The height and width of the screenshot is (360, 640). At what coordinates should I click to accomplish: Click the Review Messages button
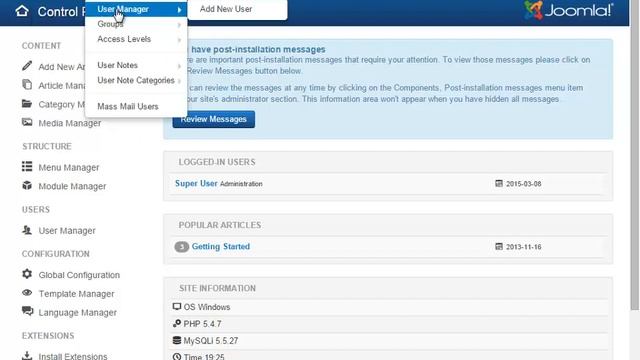coord(213,119)
